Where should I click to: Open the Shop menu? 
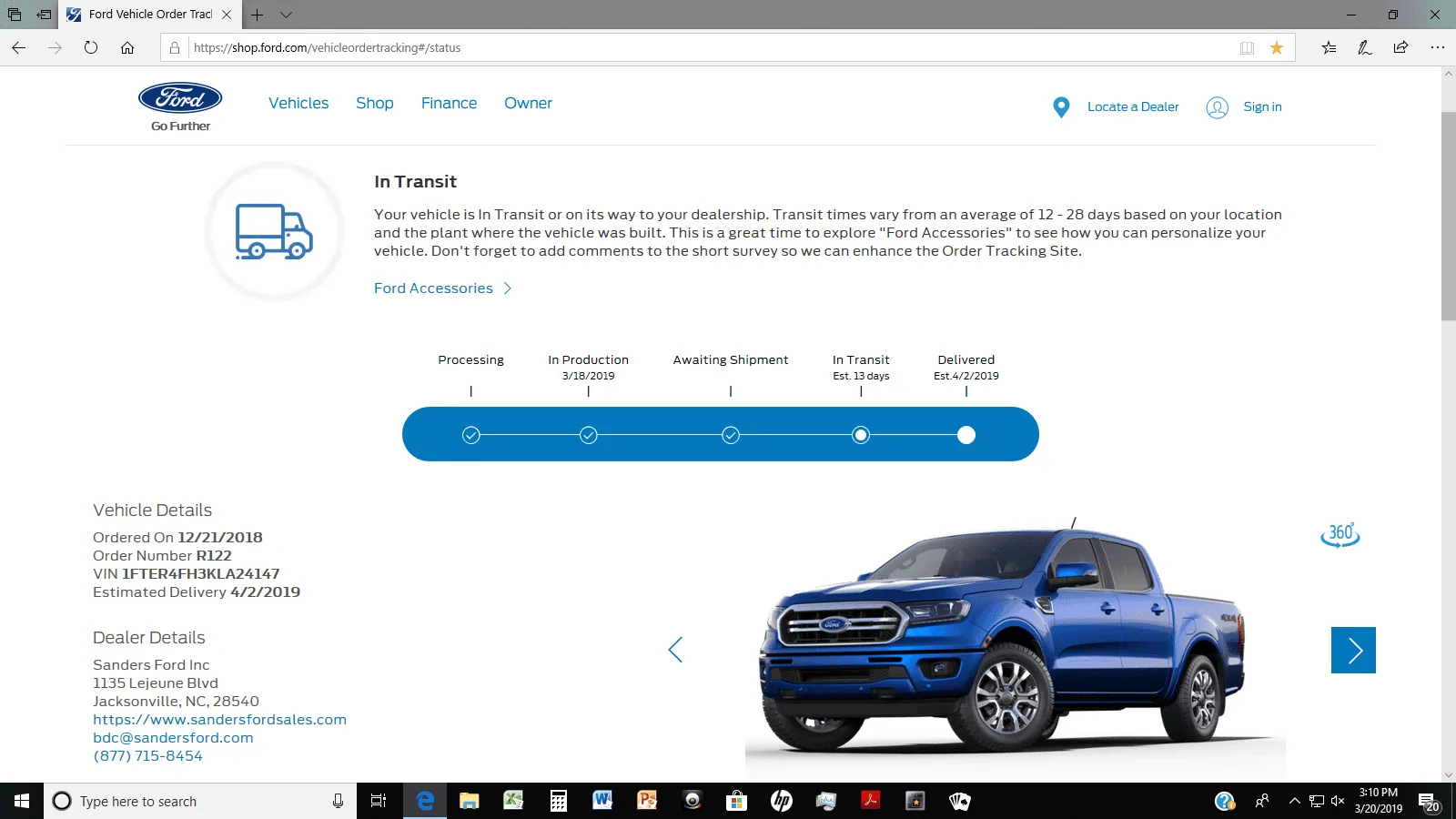(375, 104)
